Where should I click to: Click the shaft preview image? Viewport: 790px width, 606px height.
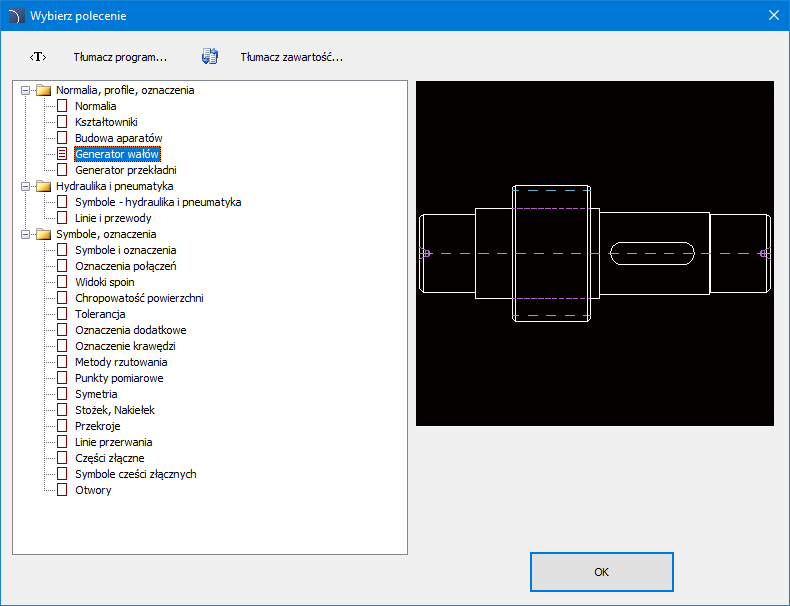595,253
